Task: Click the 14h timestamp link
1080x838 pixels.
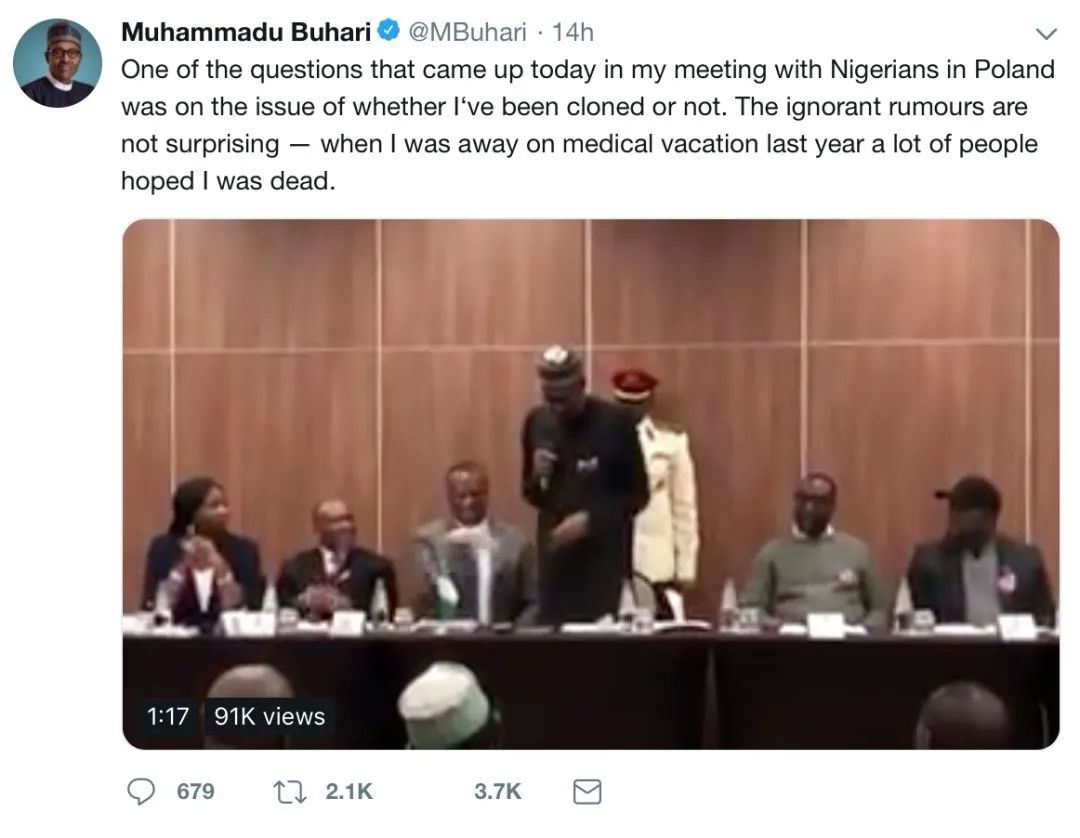Action: [x=572, y=32]
